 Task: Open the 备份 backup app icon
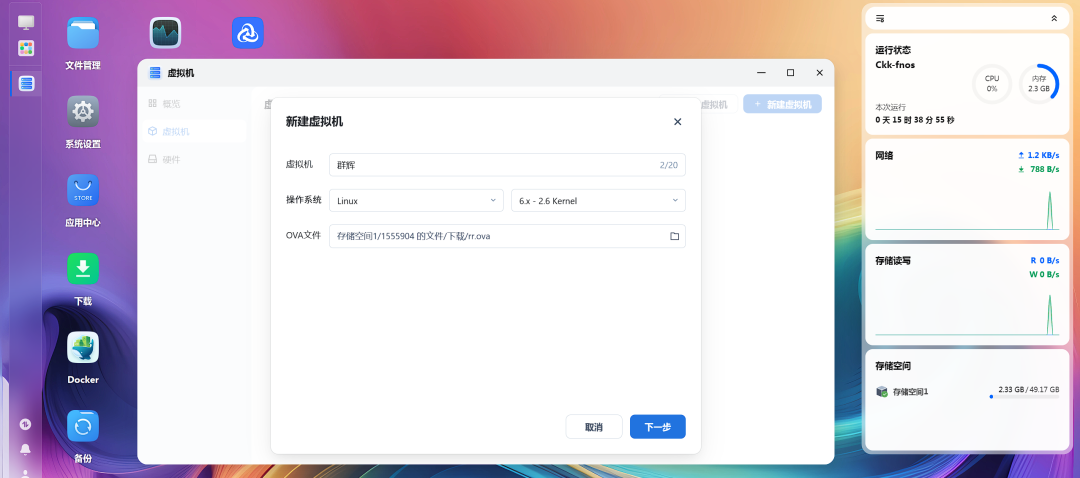[x=83, y=426]
